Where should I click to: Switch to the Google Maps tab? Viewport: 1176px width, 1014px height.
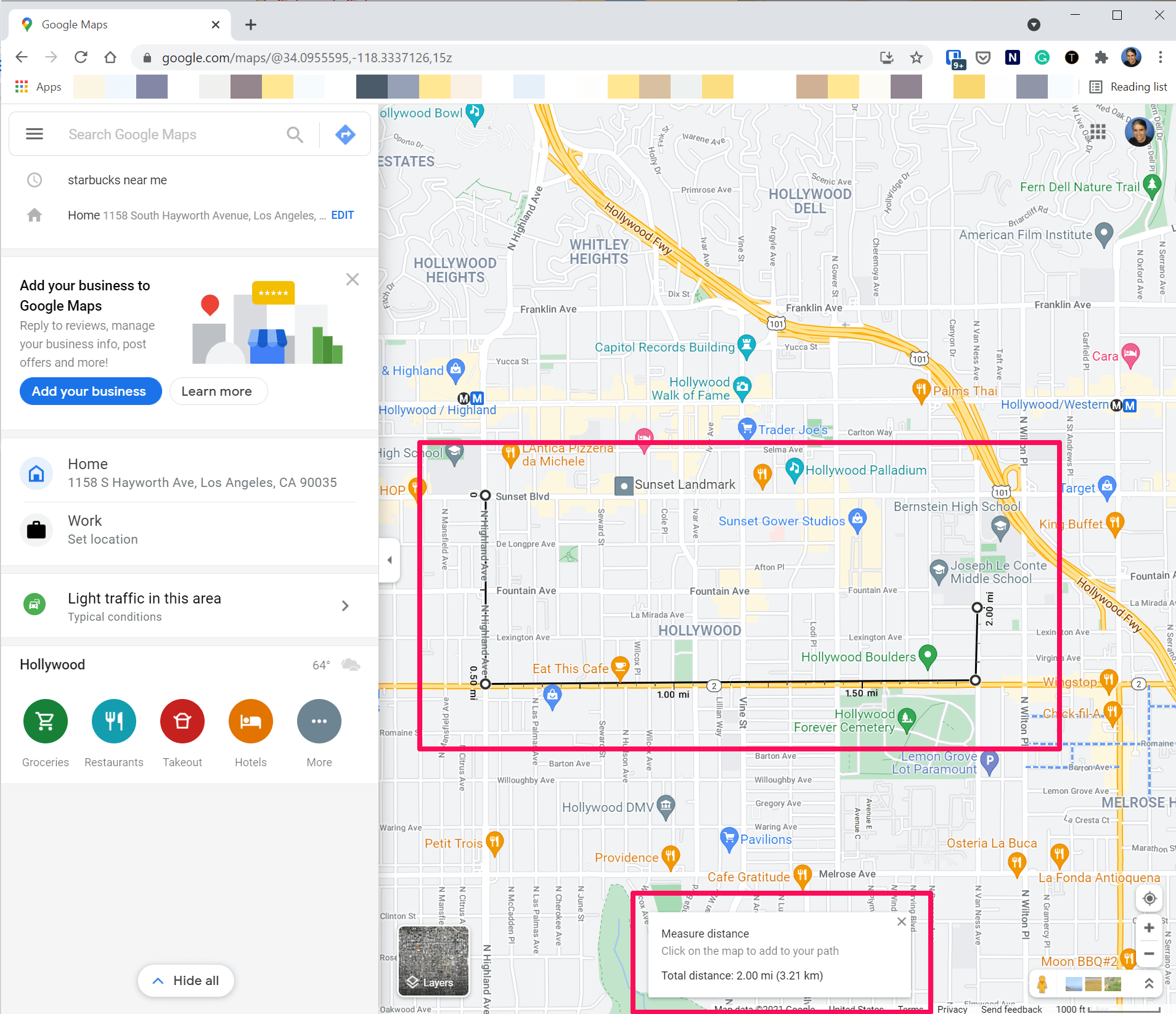tap(120, 25)
